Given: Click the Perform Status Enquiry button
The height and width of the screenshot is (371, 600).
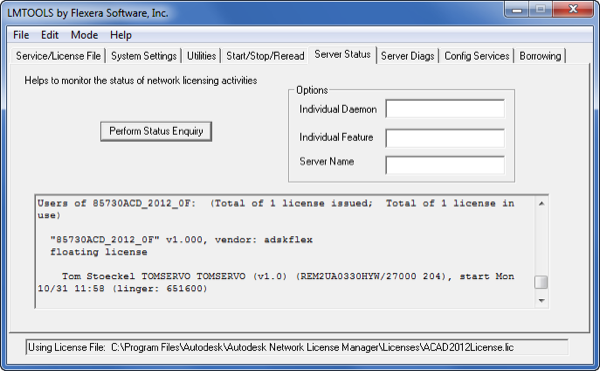Looking at the screenshot, I should [x=156, y=131].
